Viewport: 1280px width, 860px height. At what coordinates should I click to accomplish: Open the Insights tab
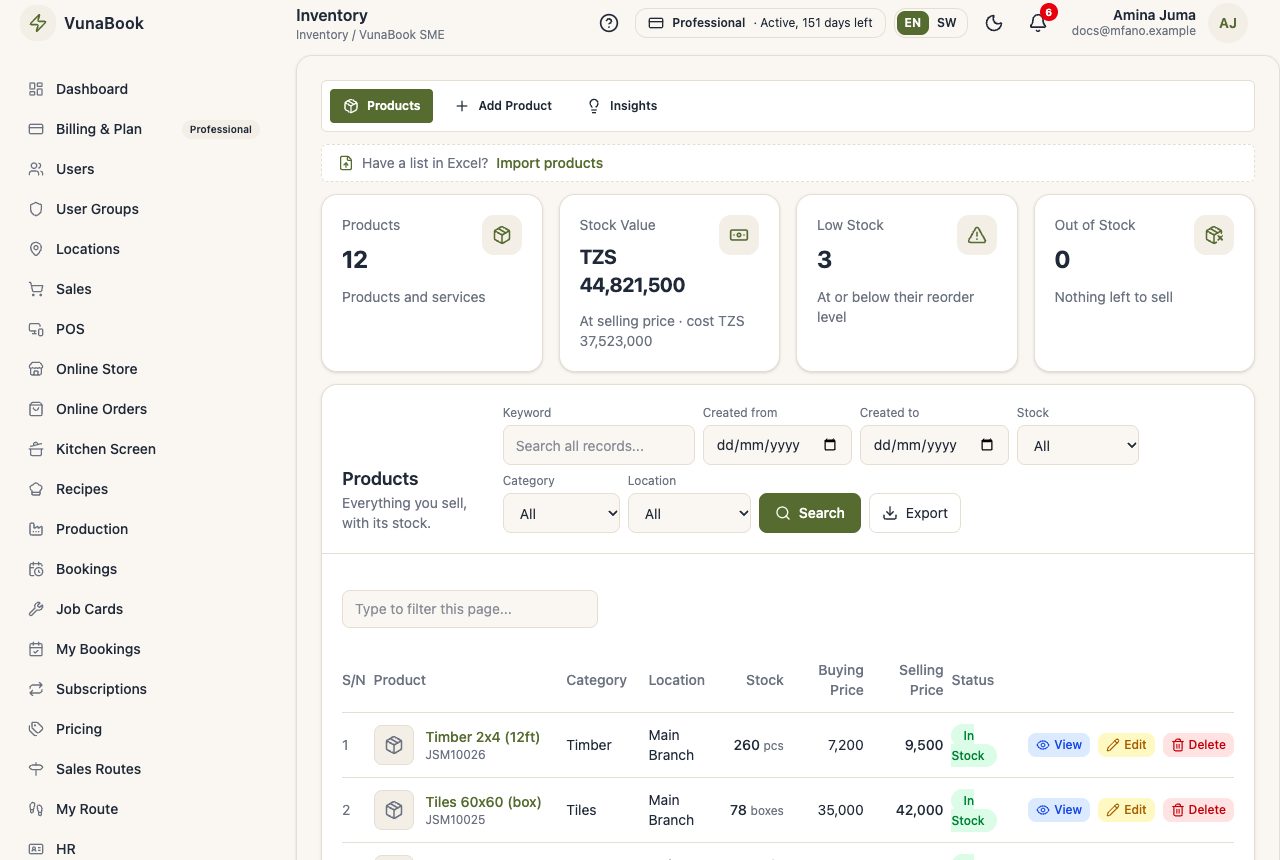pyautogui.click(x=622, y=106)
